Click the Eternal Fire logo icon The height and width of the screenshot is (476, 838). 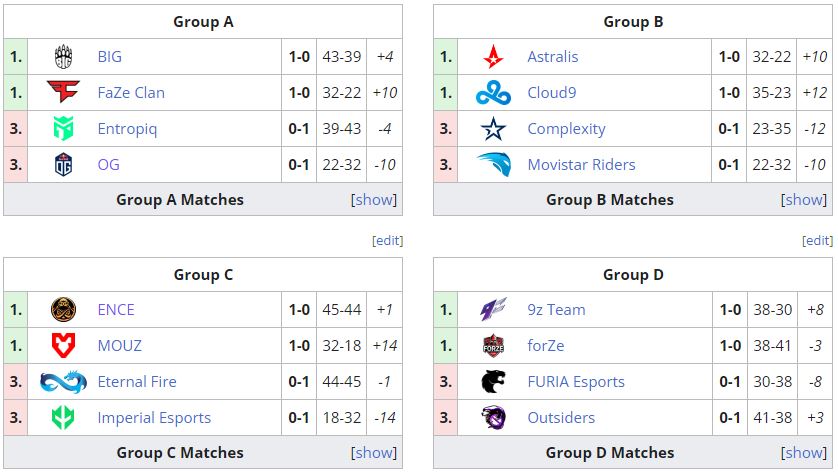[x=63, y=382]
